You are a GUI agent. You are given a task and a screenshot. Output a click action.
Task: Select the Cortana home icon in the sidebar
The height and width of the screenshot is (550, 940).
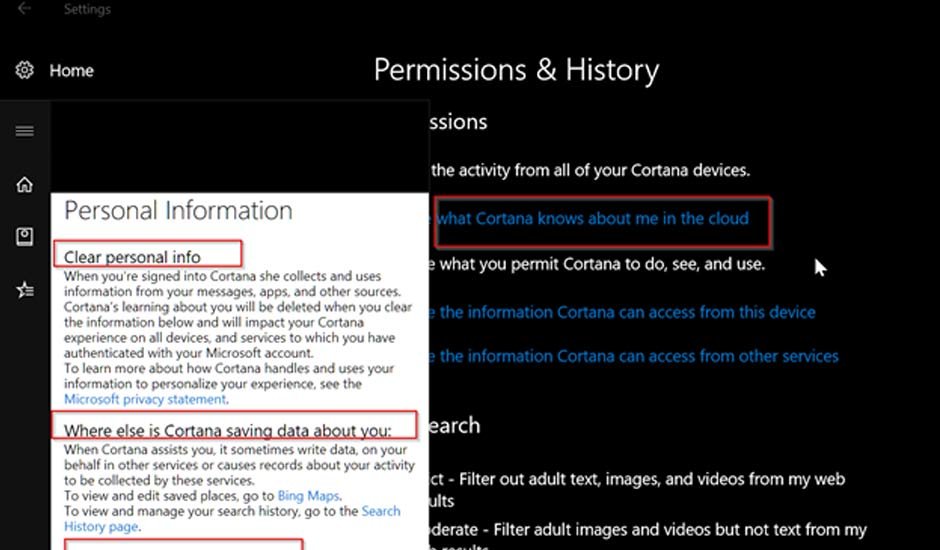[25, 185]
